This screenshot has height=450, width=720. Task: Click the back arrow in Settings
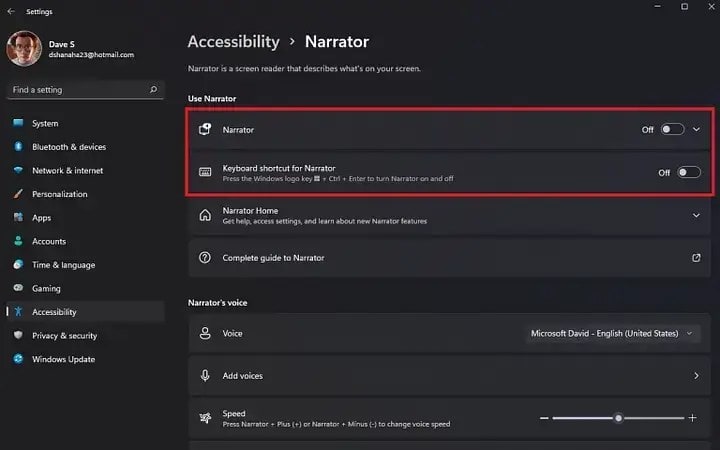tap(11, 11)
